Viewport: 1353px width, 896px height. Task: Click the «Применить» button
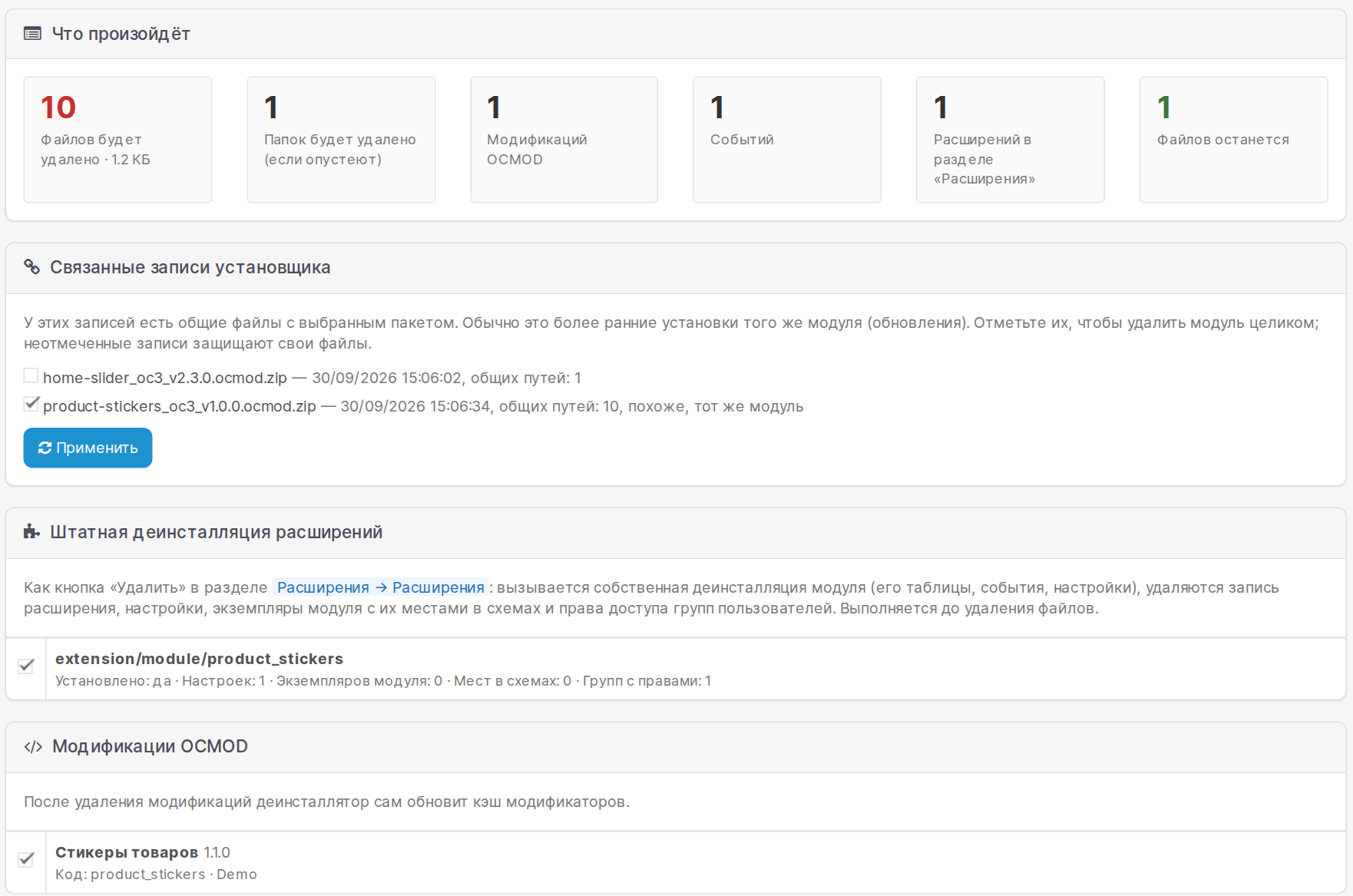(88, 448)
